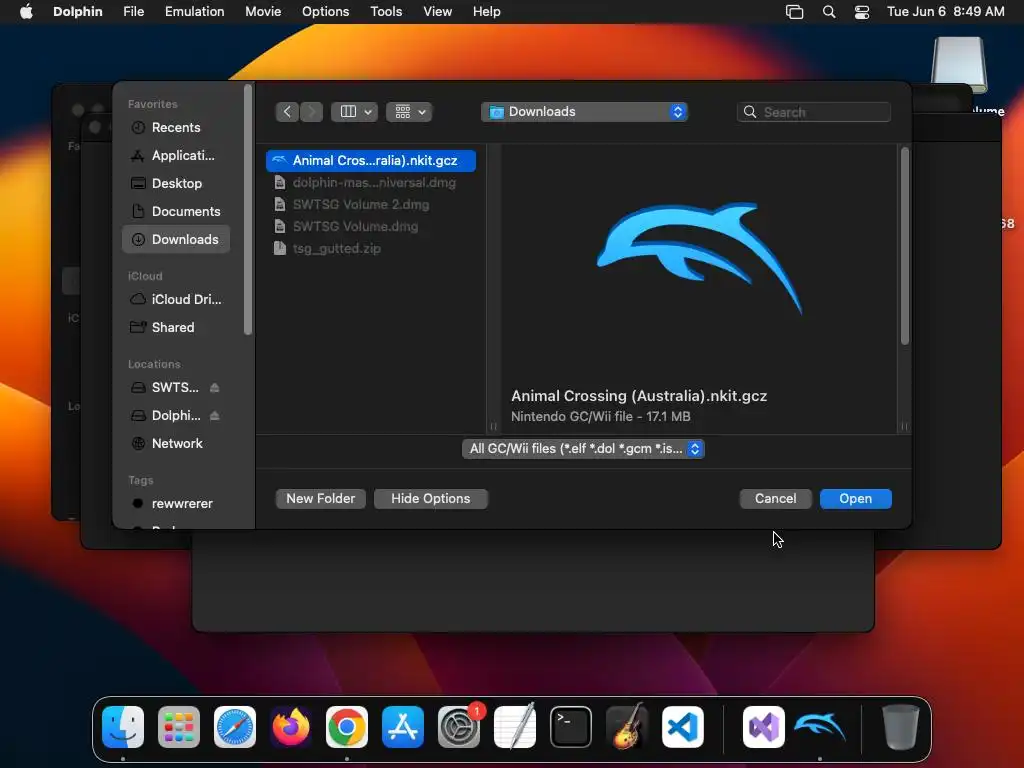Screen dimensions: 1024x768
Task: Open the Tools menu
Action: [x=386, y=11]
